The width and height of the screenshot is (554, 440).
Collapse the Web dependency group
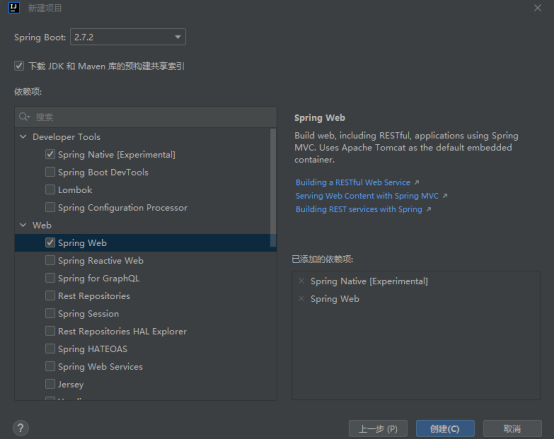tap(23, 225)
